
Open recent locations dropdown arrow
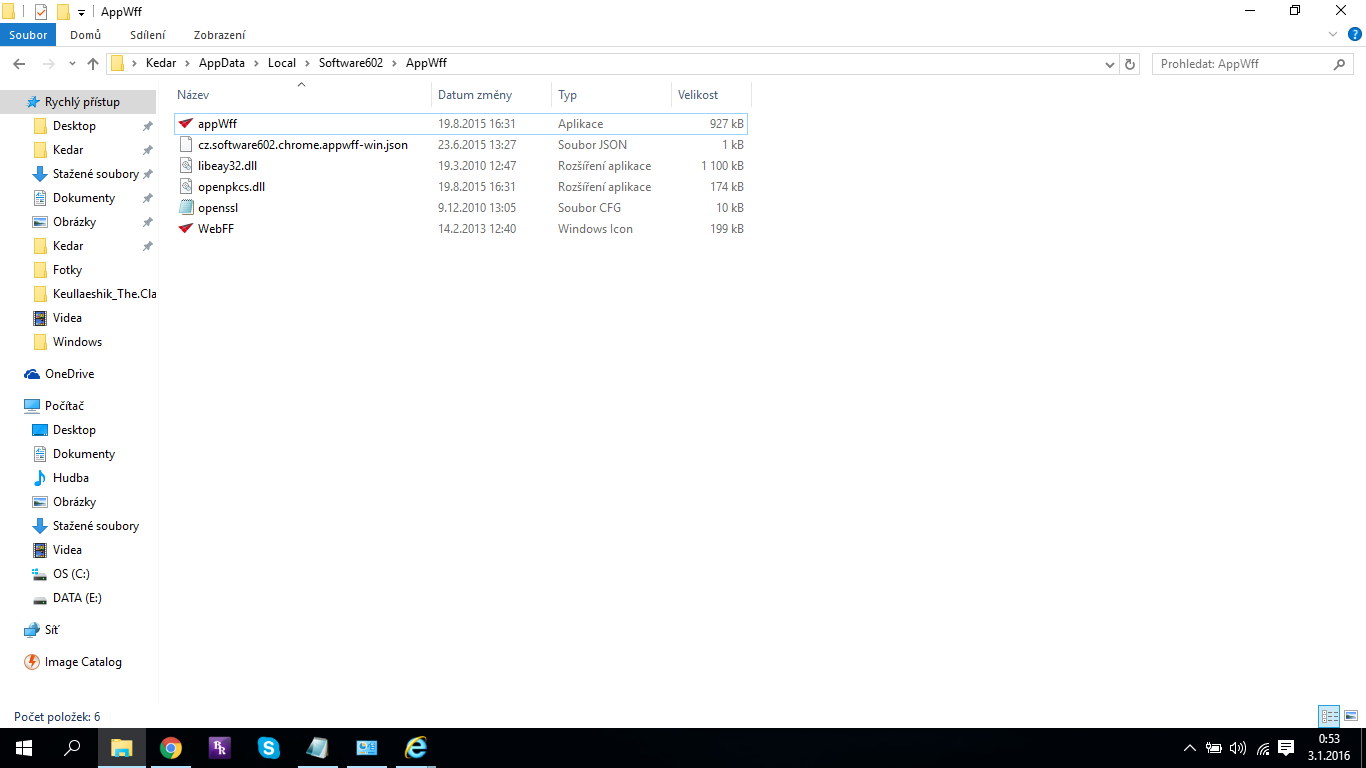click(71, 64)
